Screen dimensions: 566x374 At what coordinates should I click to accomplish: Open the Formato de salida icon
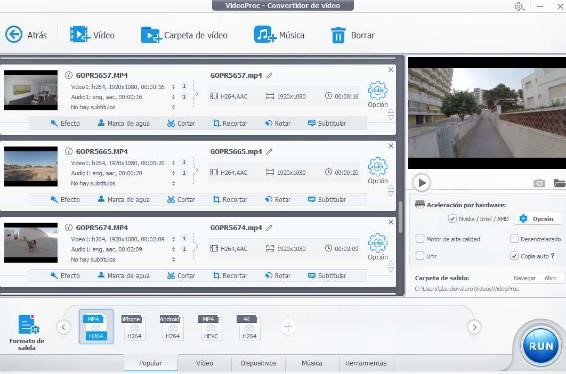[x=29, y=324]
